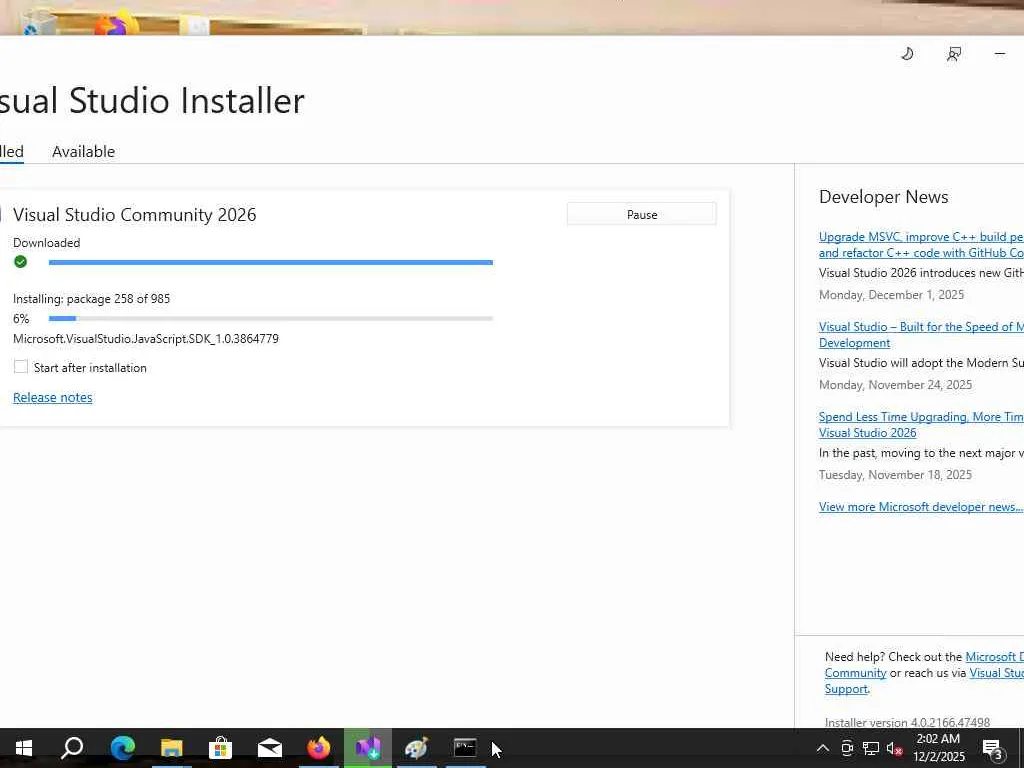Pause the Visual Studio Community 2026 installation
Screen dimensions: 1024x768
641,214
